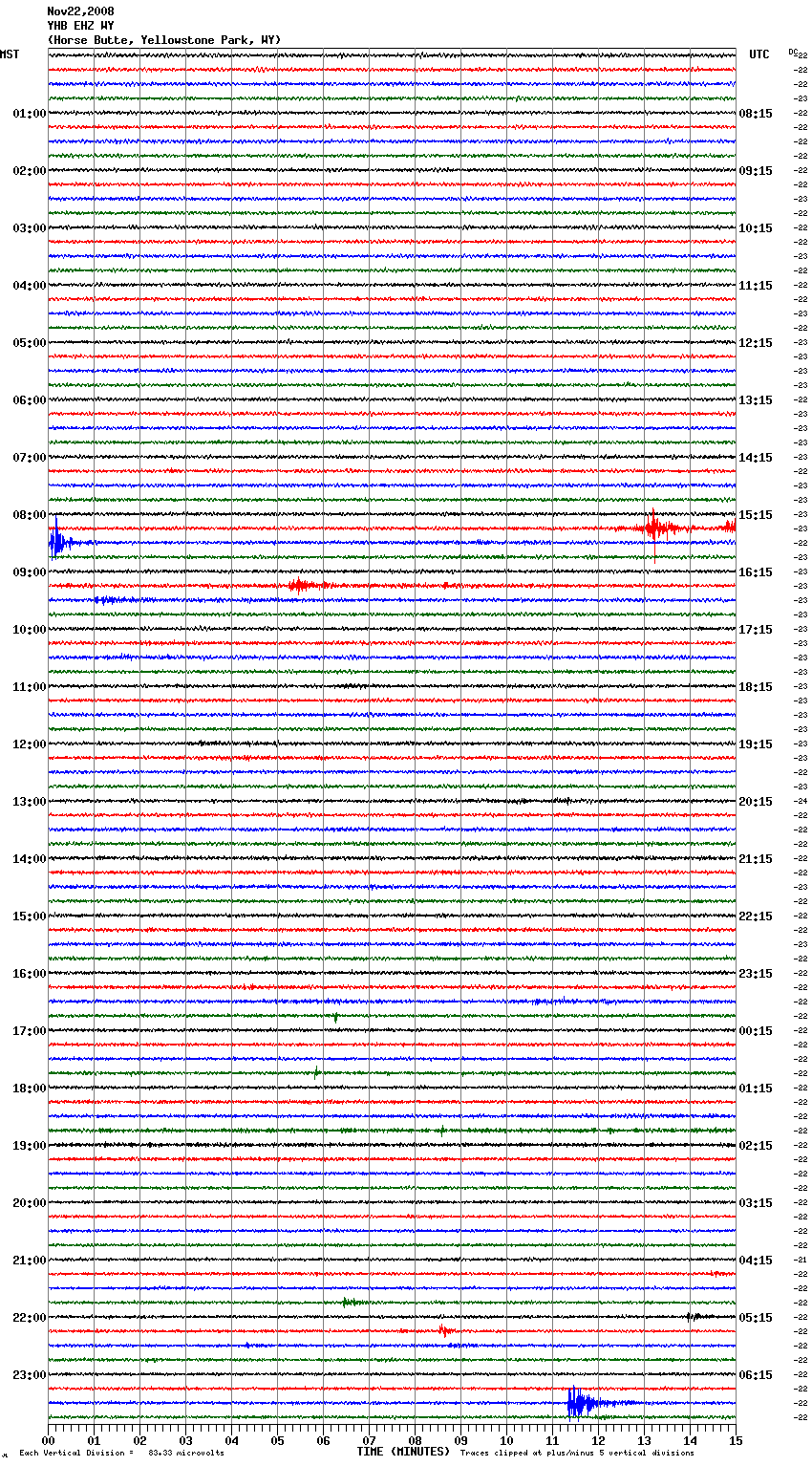Click the 20:15 UTC time label
The image size is (812, 1466).
tap(756, 802)
